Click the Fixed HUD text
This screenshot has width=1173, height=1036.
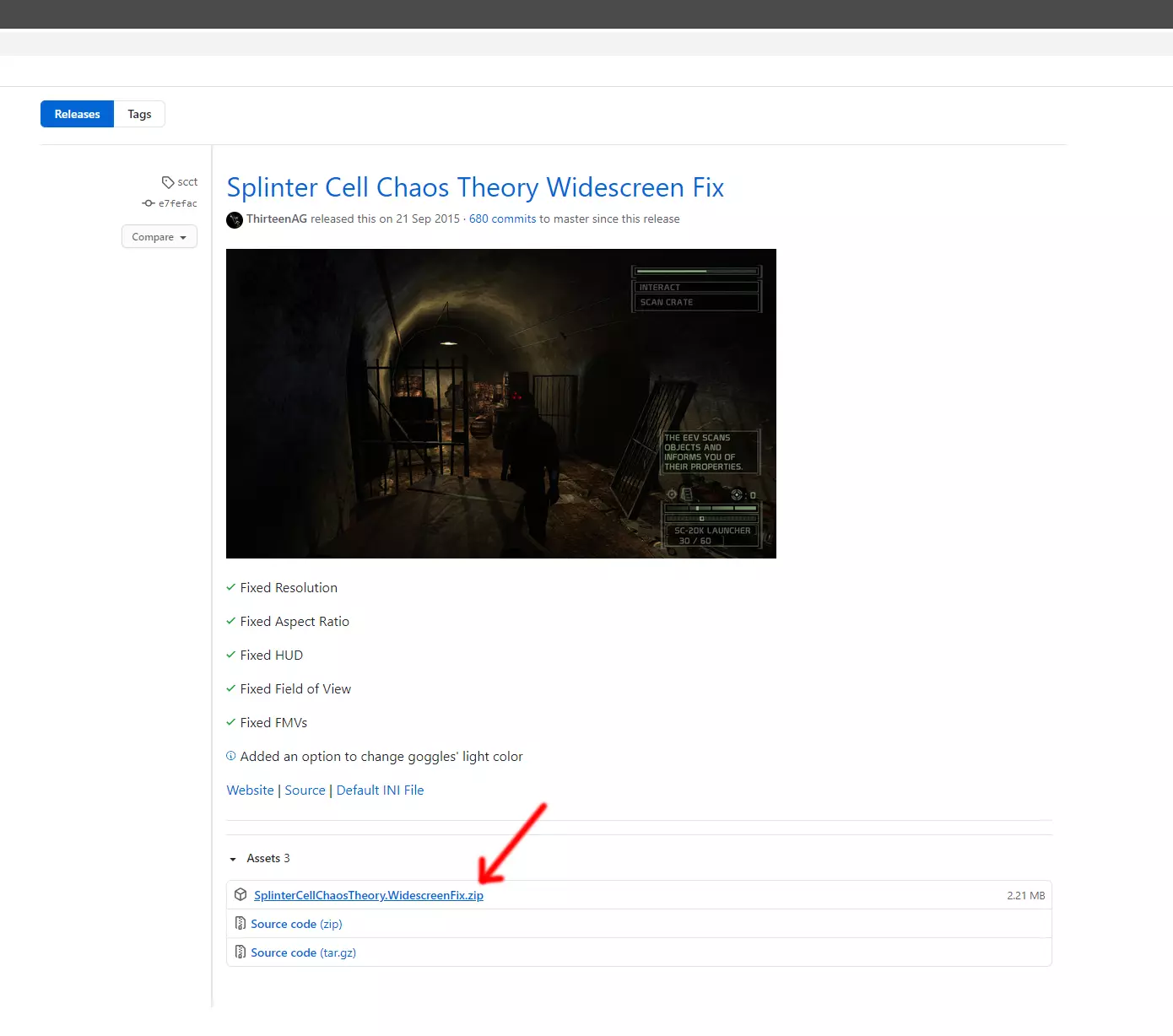click(x=272, y=656)
